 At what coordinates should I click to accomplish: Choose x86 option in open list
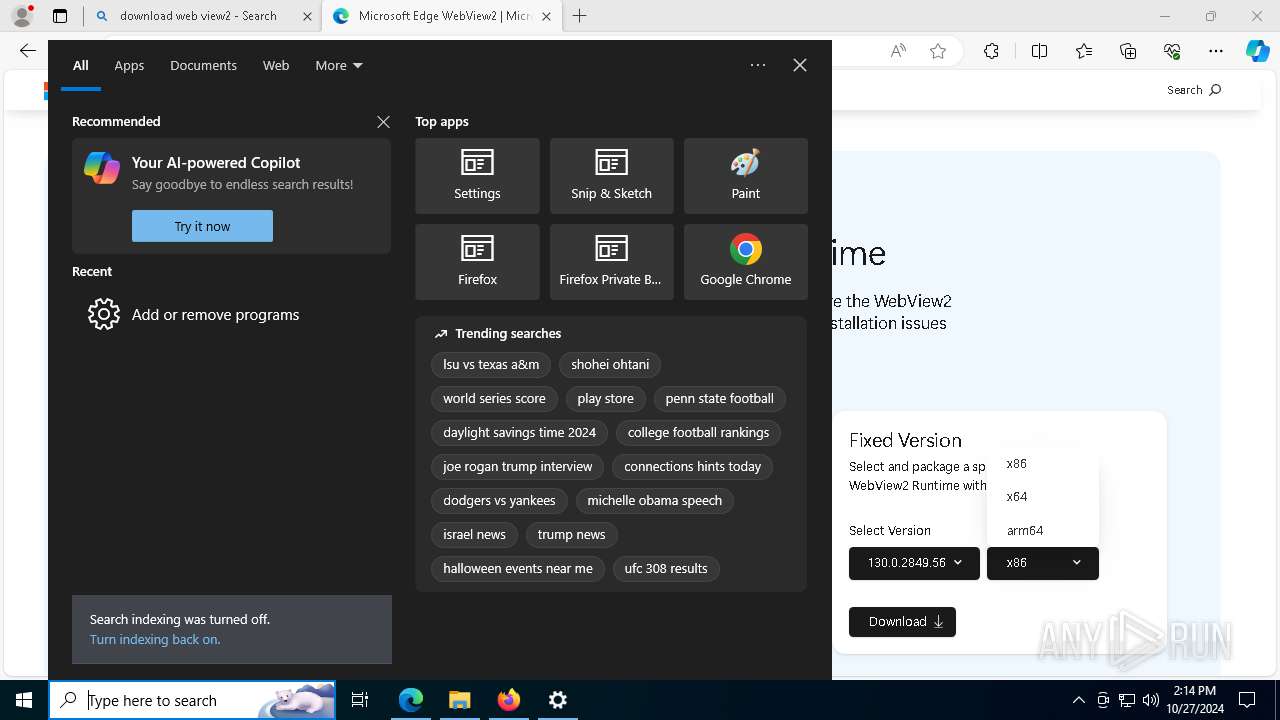tap(1042, 463)
